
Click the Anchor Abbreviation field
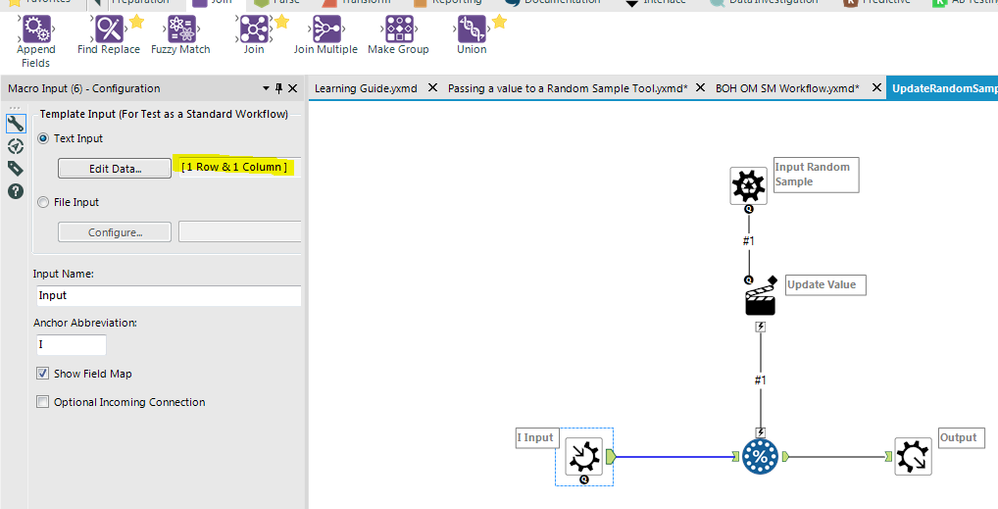tap(71, 344)
